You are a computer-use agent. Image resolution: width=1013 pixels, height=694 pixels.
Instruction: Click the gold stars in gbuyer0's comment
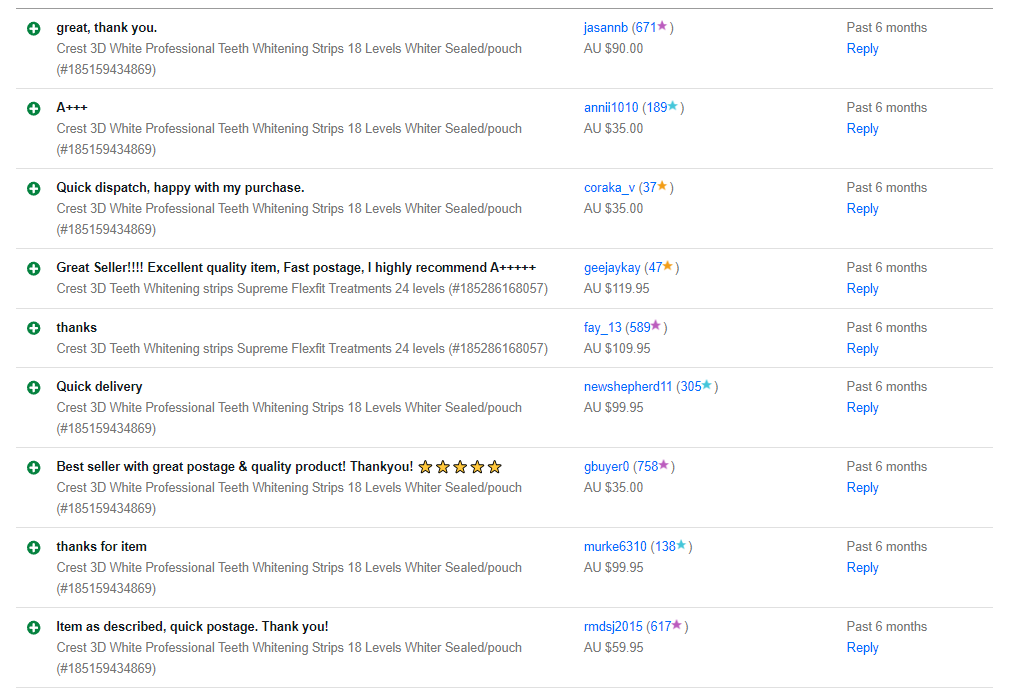tap(460, 467)
